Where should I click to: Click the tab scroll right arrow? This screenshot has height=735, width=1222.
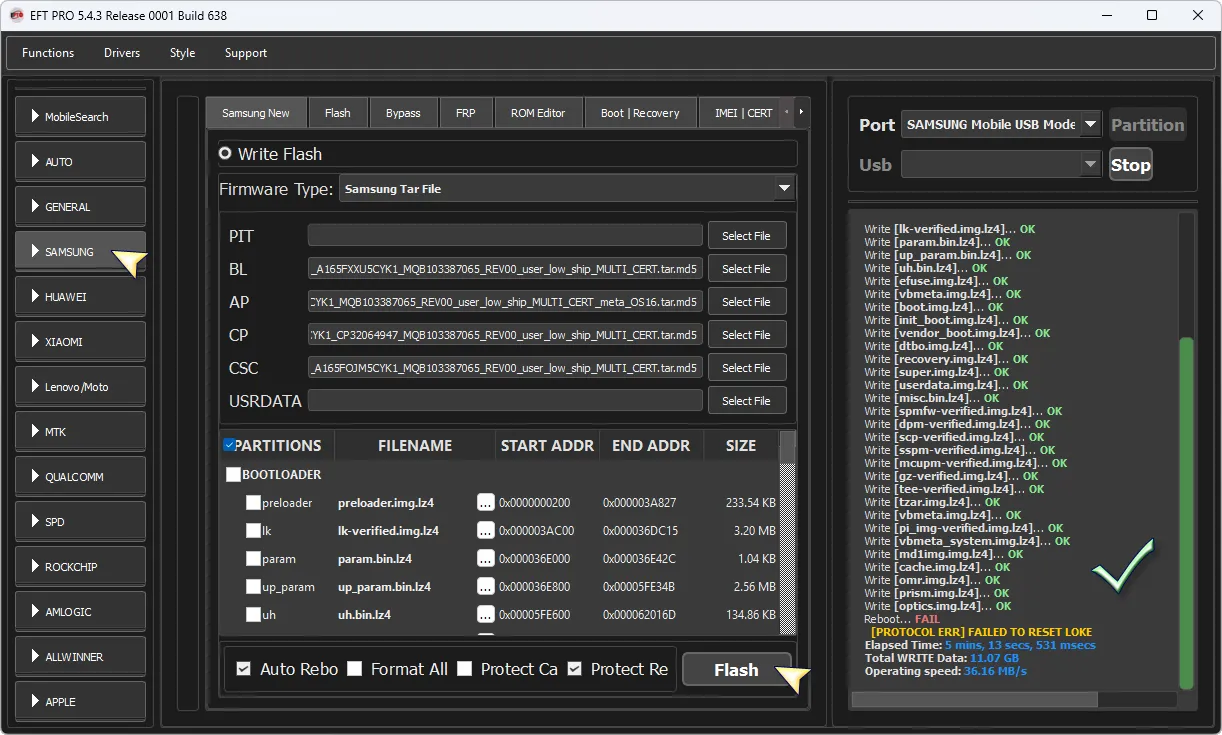(800, 112)
